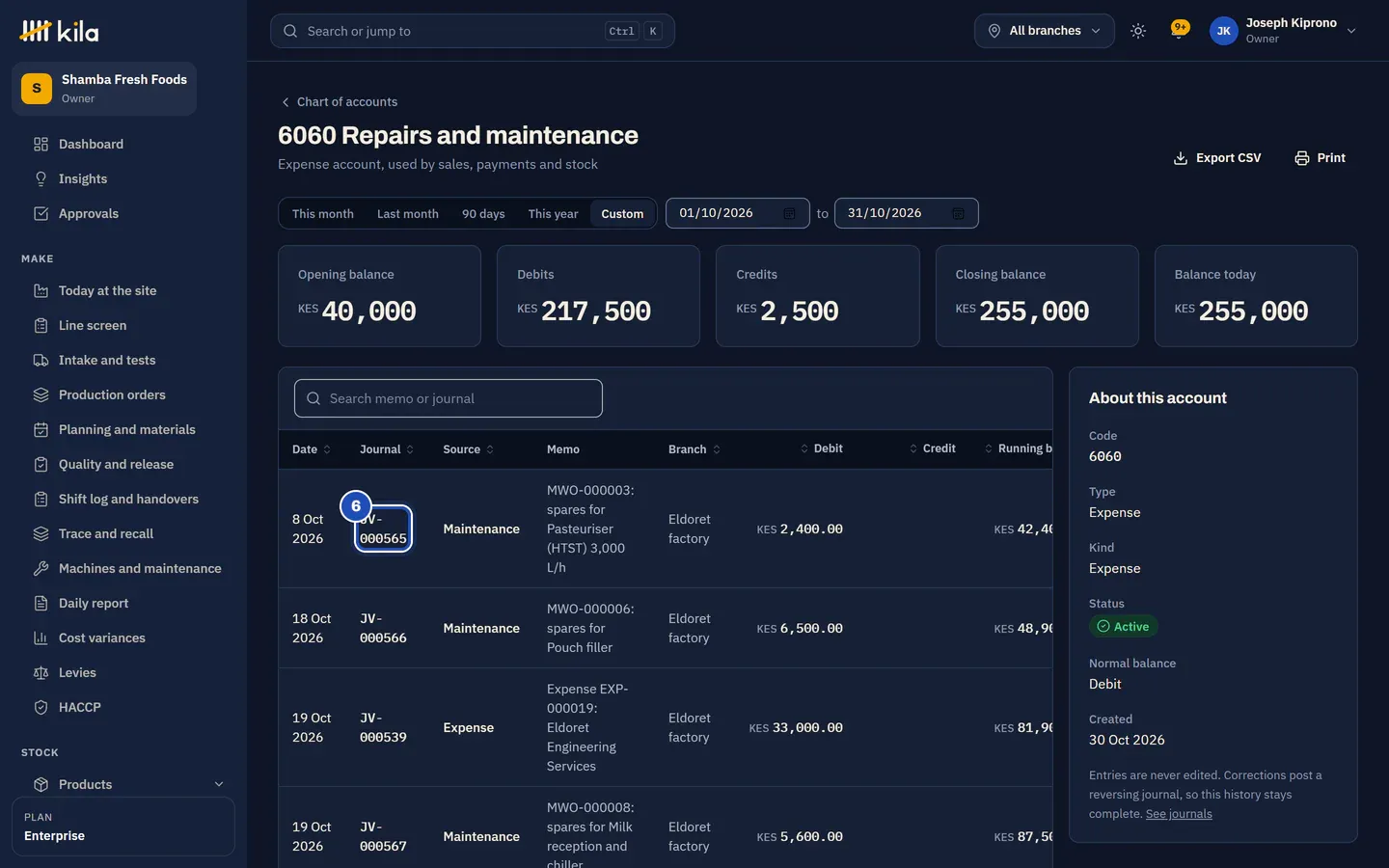Open journal JV-000566
The width and height of the screenshot is (1389, 868).
(383, 628)
